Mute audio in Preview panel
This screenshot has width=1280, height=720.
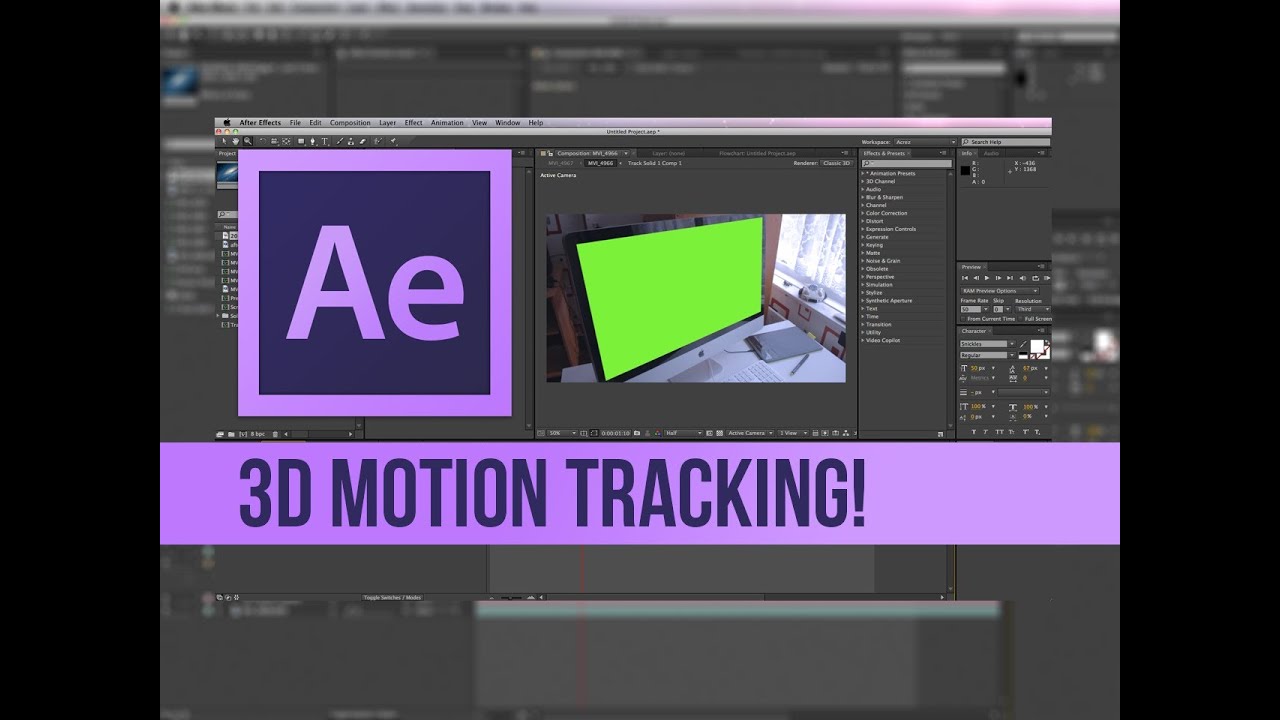coord(1022,278)
